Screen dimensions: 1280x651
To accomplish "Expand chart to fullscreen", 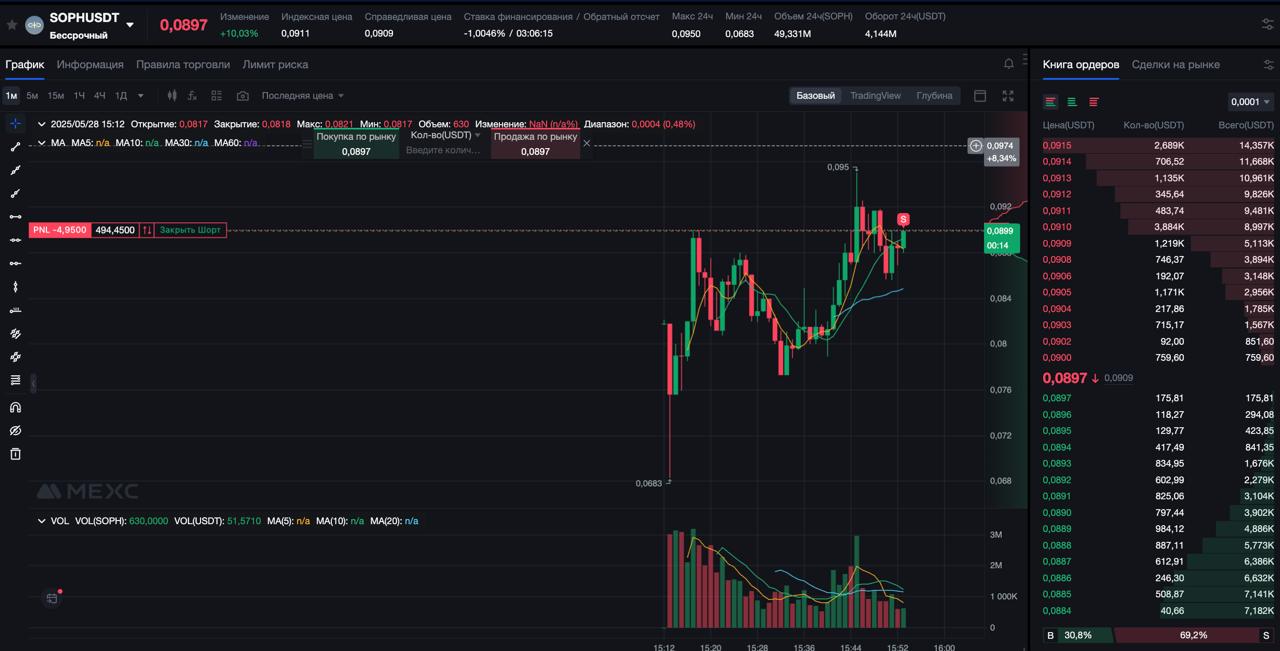I will pos(1008,96).
